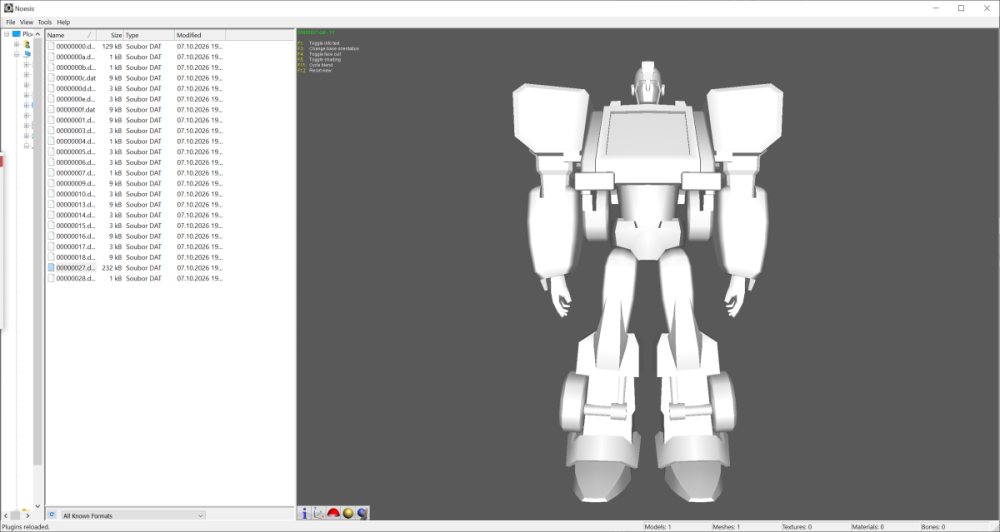Click Meshes: 1 in the status bar

pyautogui.click(x=726, y=527)
